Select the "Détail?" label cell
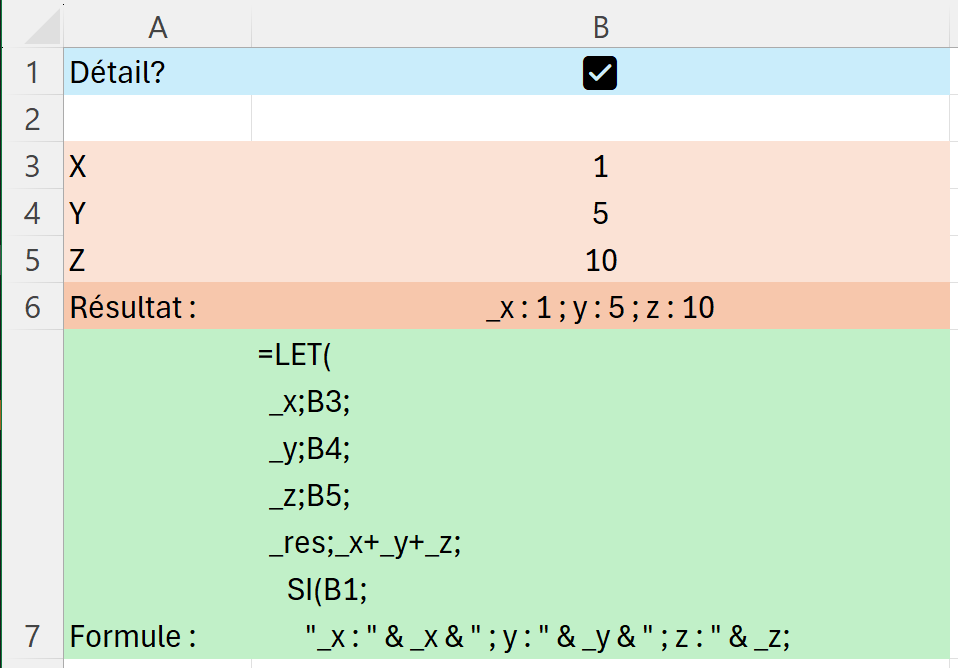The width and height of the screenshot is (958, 668). 157,73
